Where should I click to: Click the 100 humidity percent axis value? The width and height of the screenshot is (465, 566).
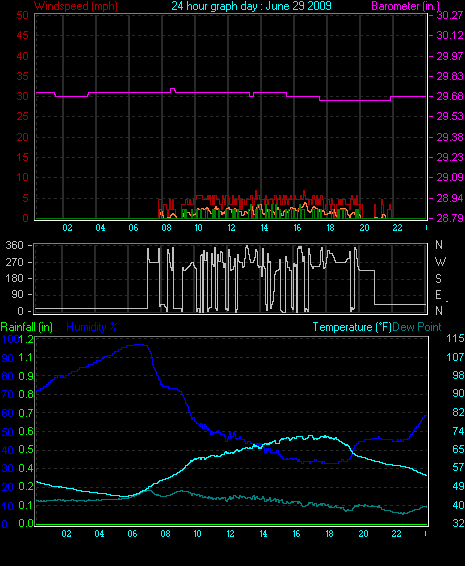(x=10, y=339)
